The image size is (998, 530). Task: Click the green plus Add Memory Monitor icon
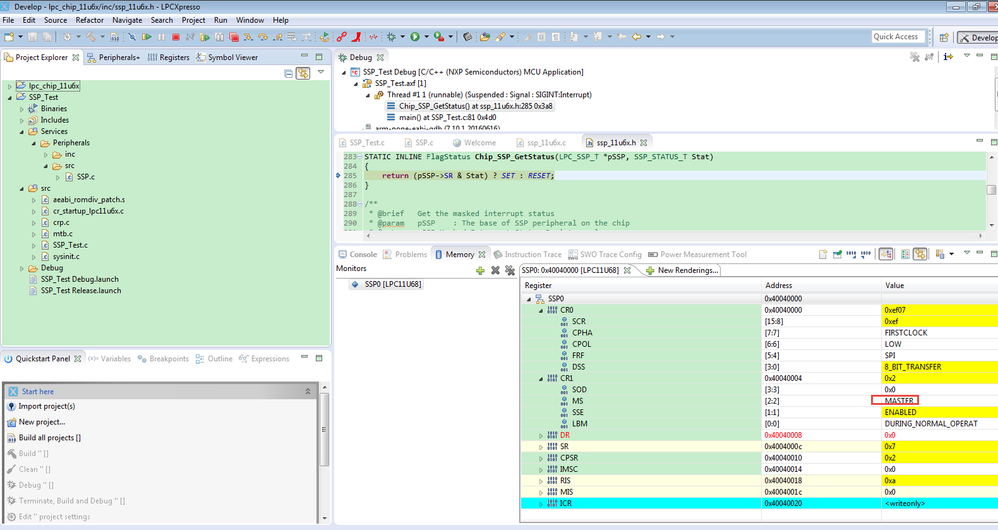click(x=480, y=270)
